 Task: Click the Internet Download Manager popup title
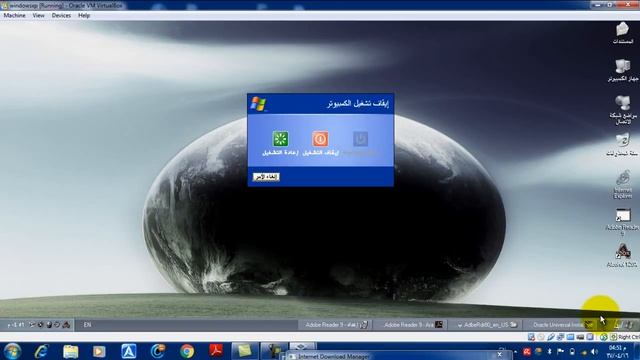[x=333, y=356]
